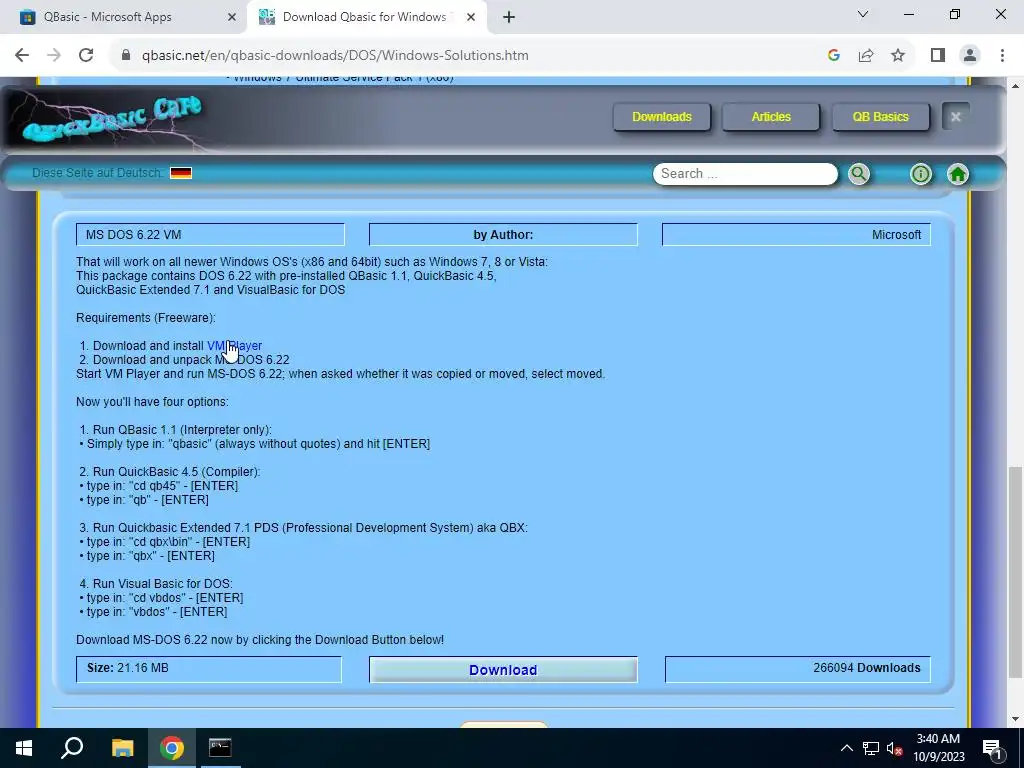Screen dimensions: 1024x768
Task: Click the scrollbar up arrow
Action: click(1016, 86)
